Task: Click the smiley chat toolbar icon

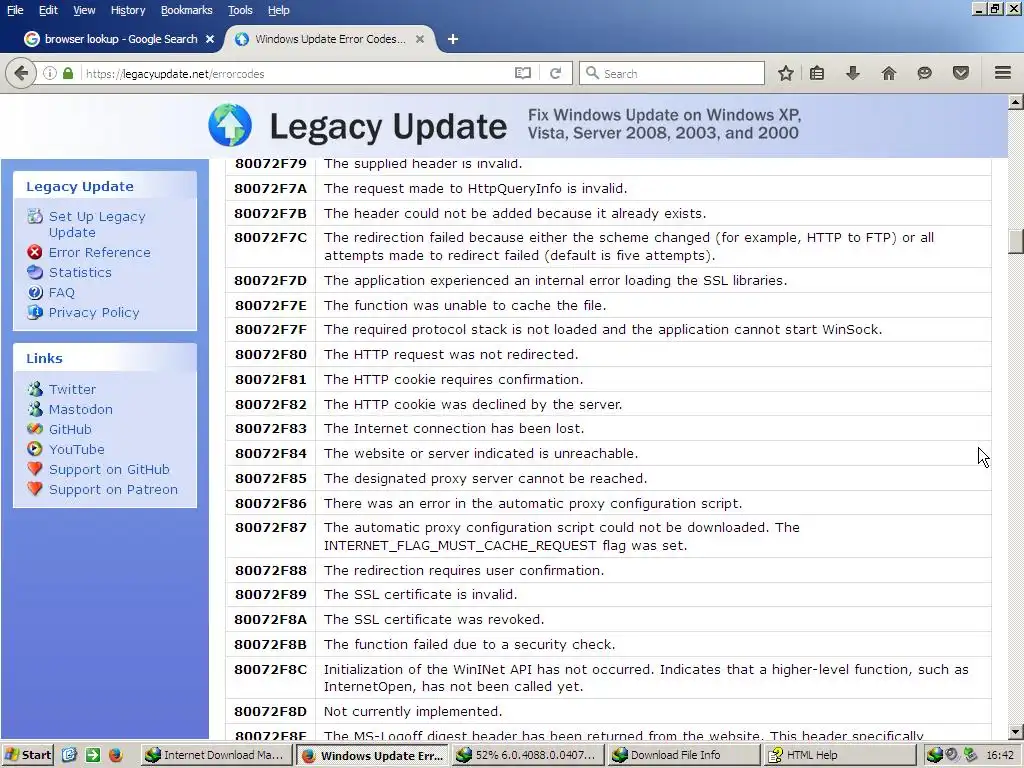Action: tap(924, 73)
